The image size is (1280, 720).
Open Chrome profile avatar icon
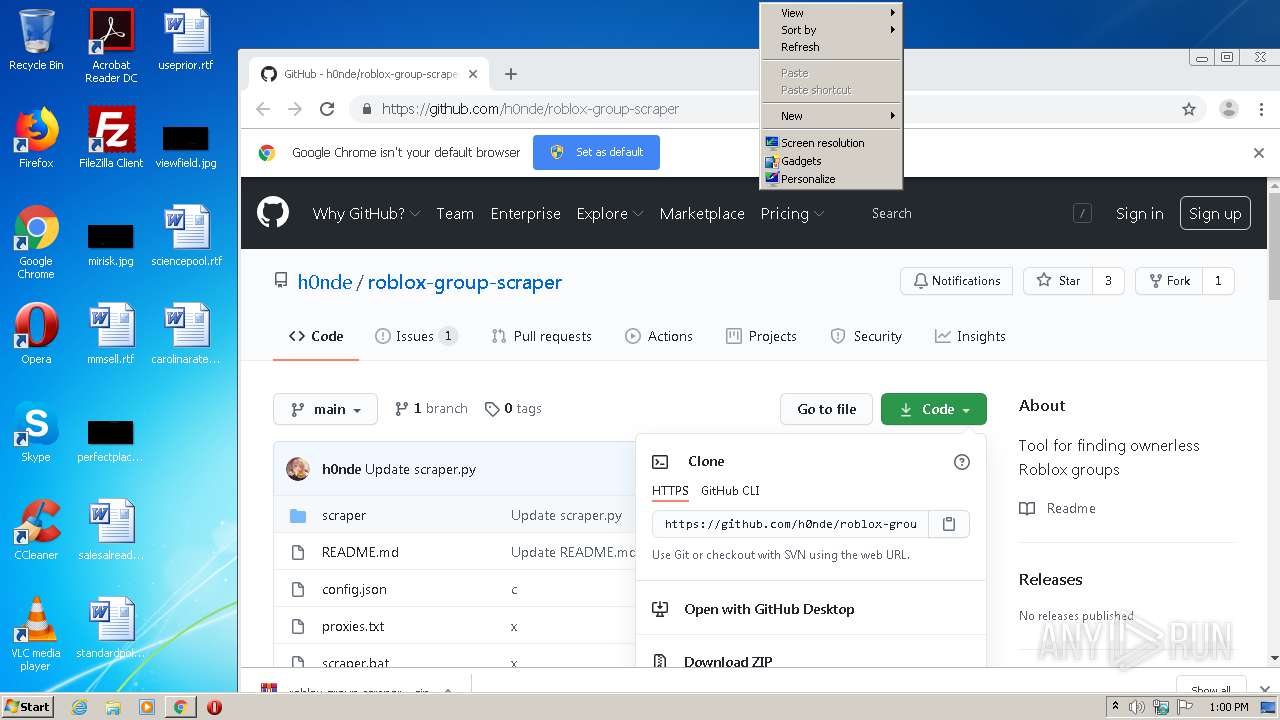1229,109
